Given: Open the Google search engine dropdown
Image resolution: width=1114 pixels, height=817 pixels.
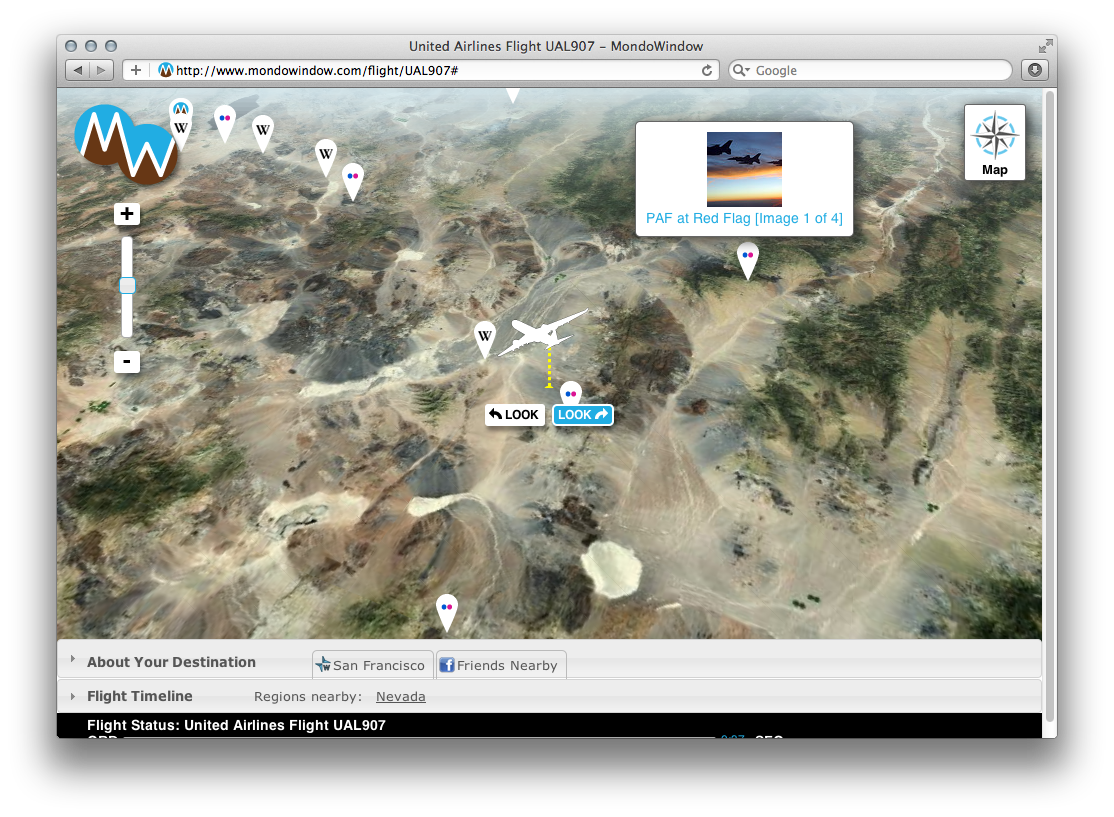Looking at the screenshot, I should point(742,71).
